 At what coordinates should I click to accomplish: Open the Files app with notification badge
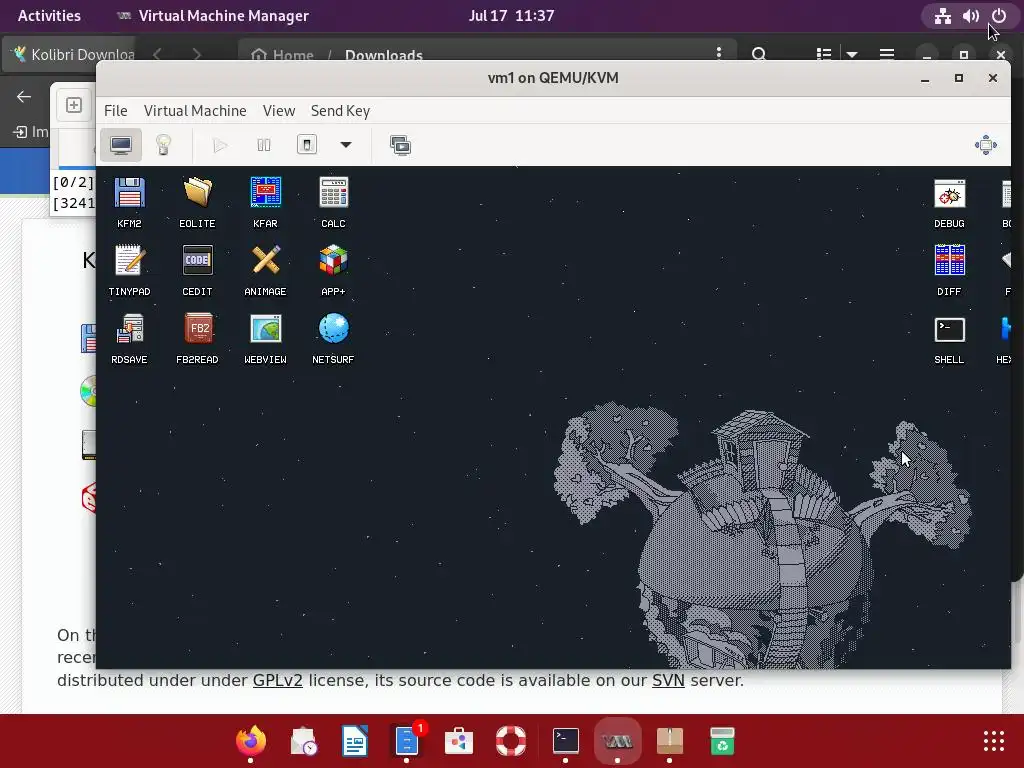407,741
